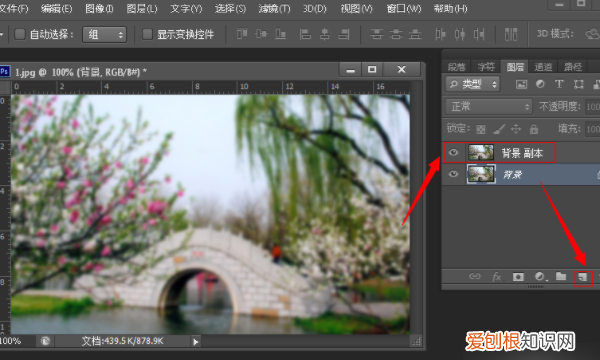Select layer name 背景 副本
The height and width of the screenshot is (360, 600).
pyautogui.click(x=522, y=153)
